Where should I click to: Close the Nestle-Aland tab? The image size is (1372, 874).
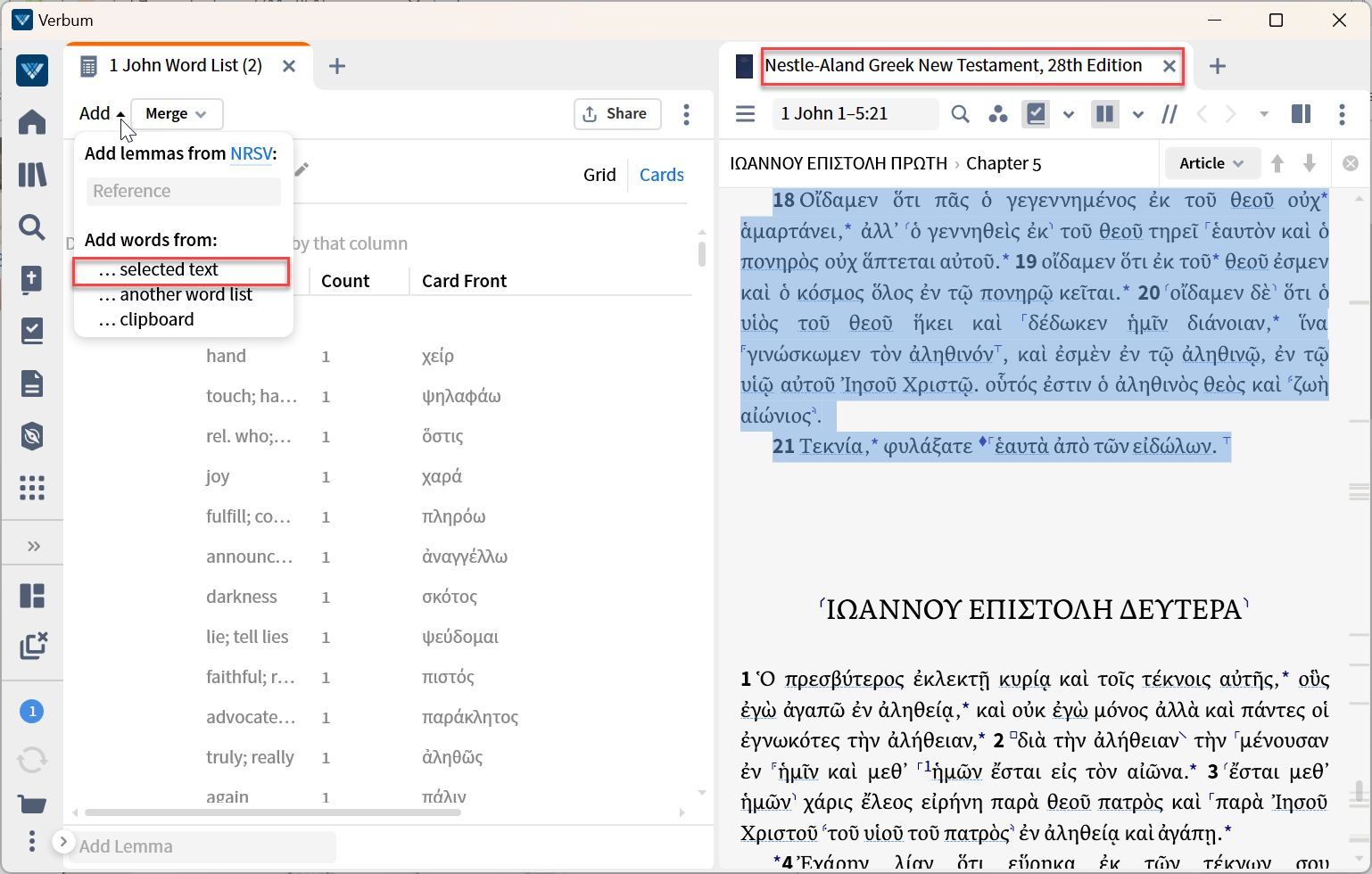(x=1169, y=66)
